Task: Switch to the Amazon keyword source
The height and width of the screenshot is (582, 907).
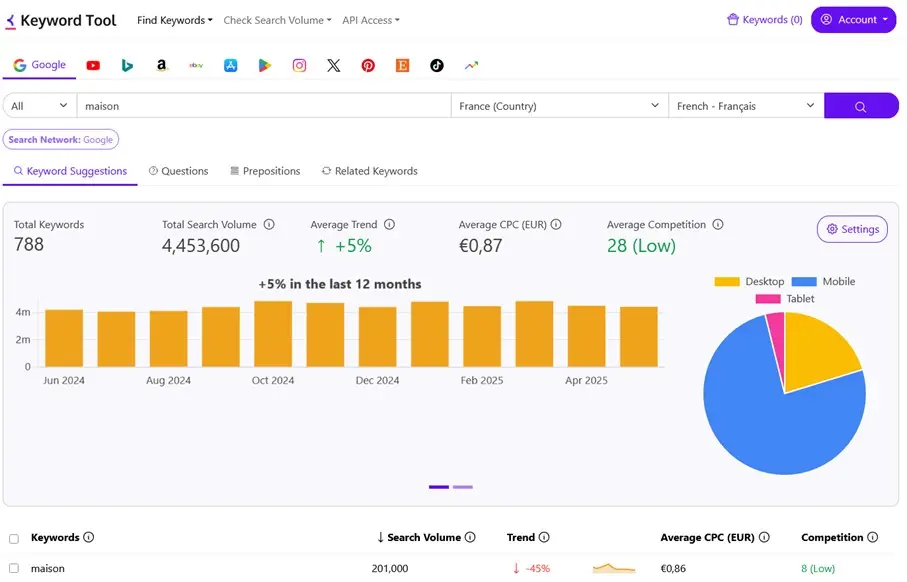Action: click(x=161, y=65)
